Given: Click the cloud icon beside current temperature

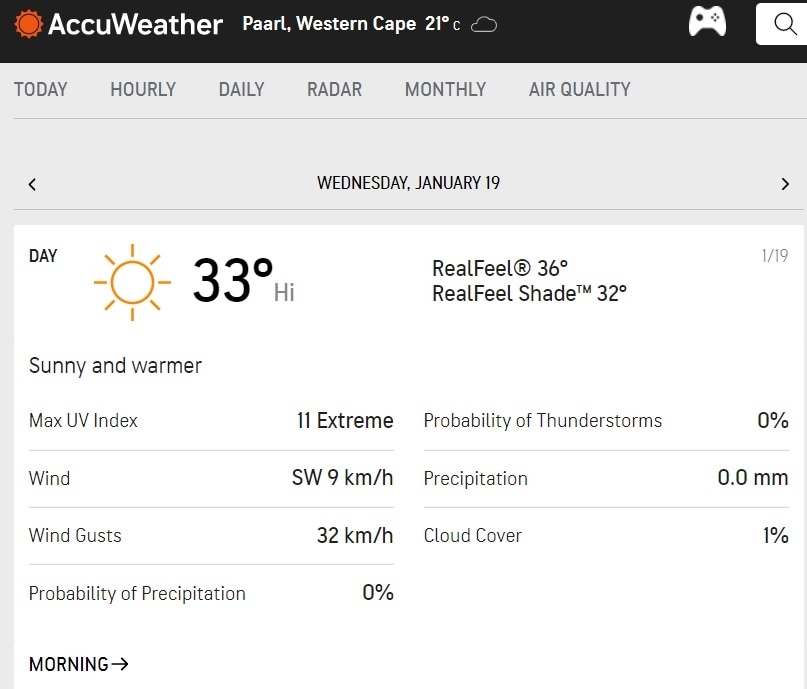Looking at the screenshot, I should 484,24.
